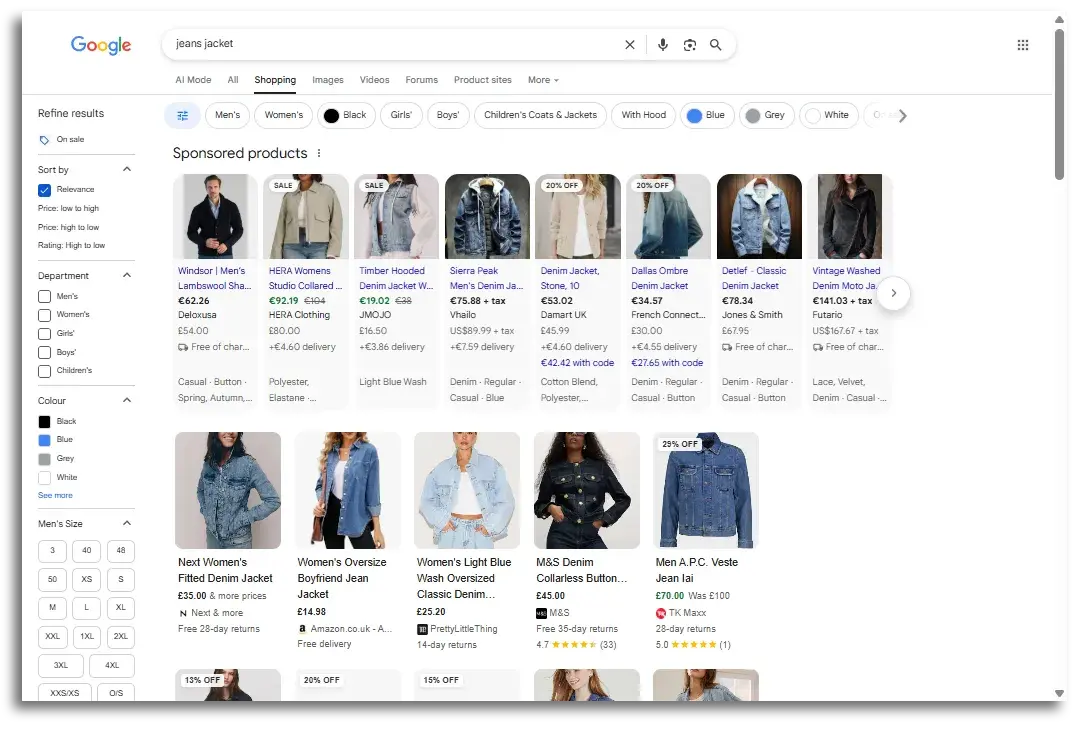
Task: Switch to the Forums tab
Action: [422, 80]
